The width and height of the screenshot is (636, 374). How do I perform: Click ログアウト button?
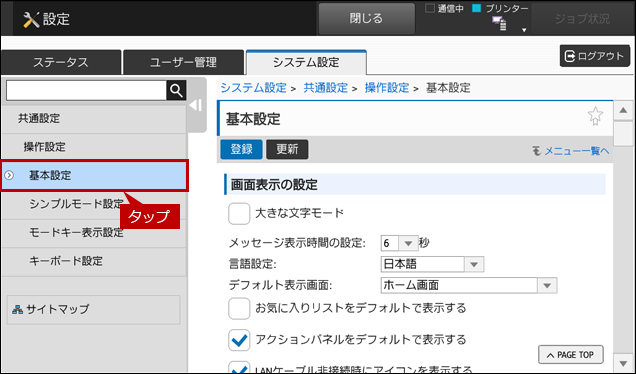(595, 56)
